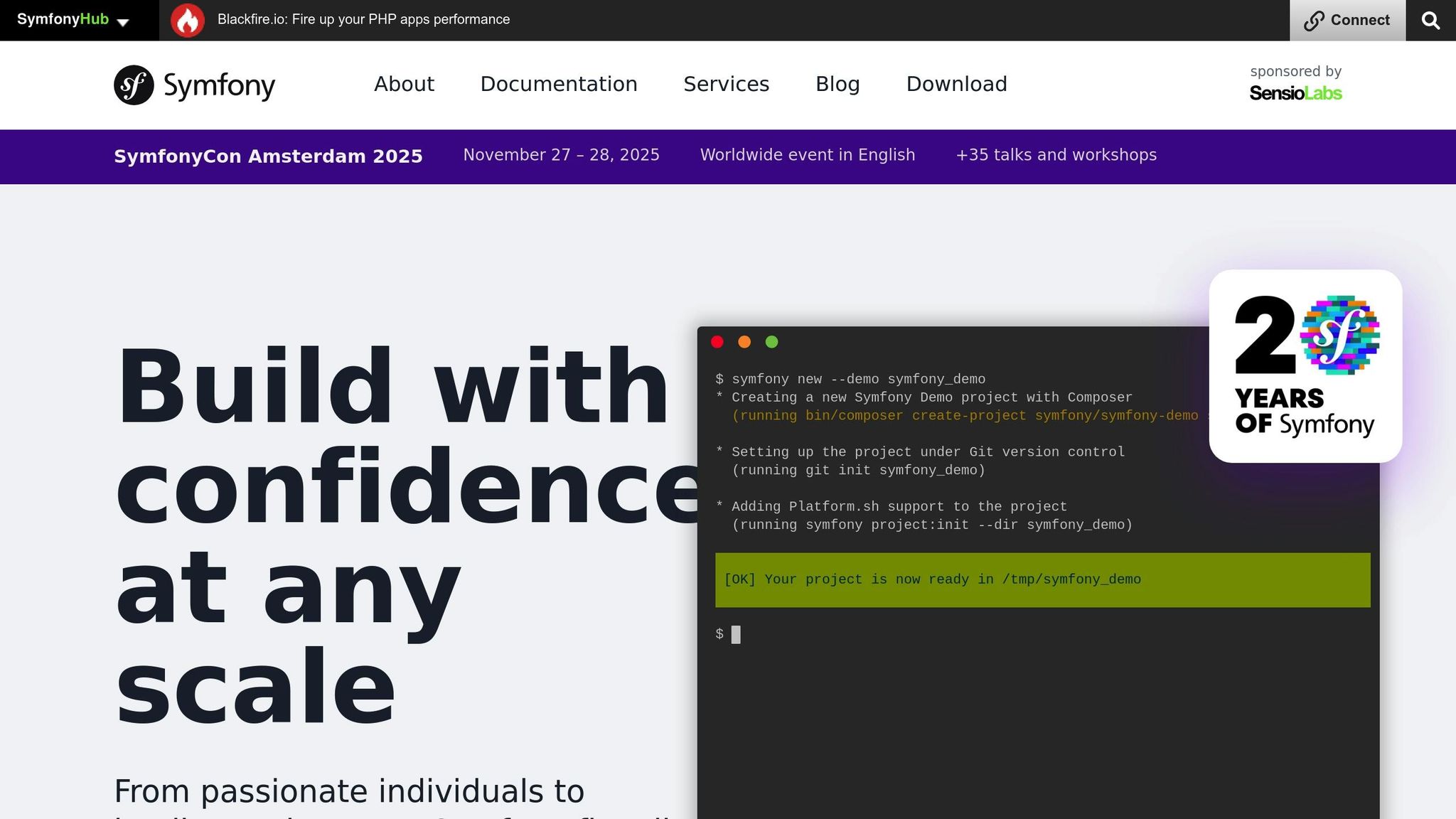This screenshot has width=1456, height=819.
Task: Click the red terminal window dot
Action: (717, 342)
